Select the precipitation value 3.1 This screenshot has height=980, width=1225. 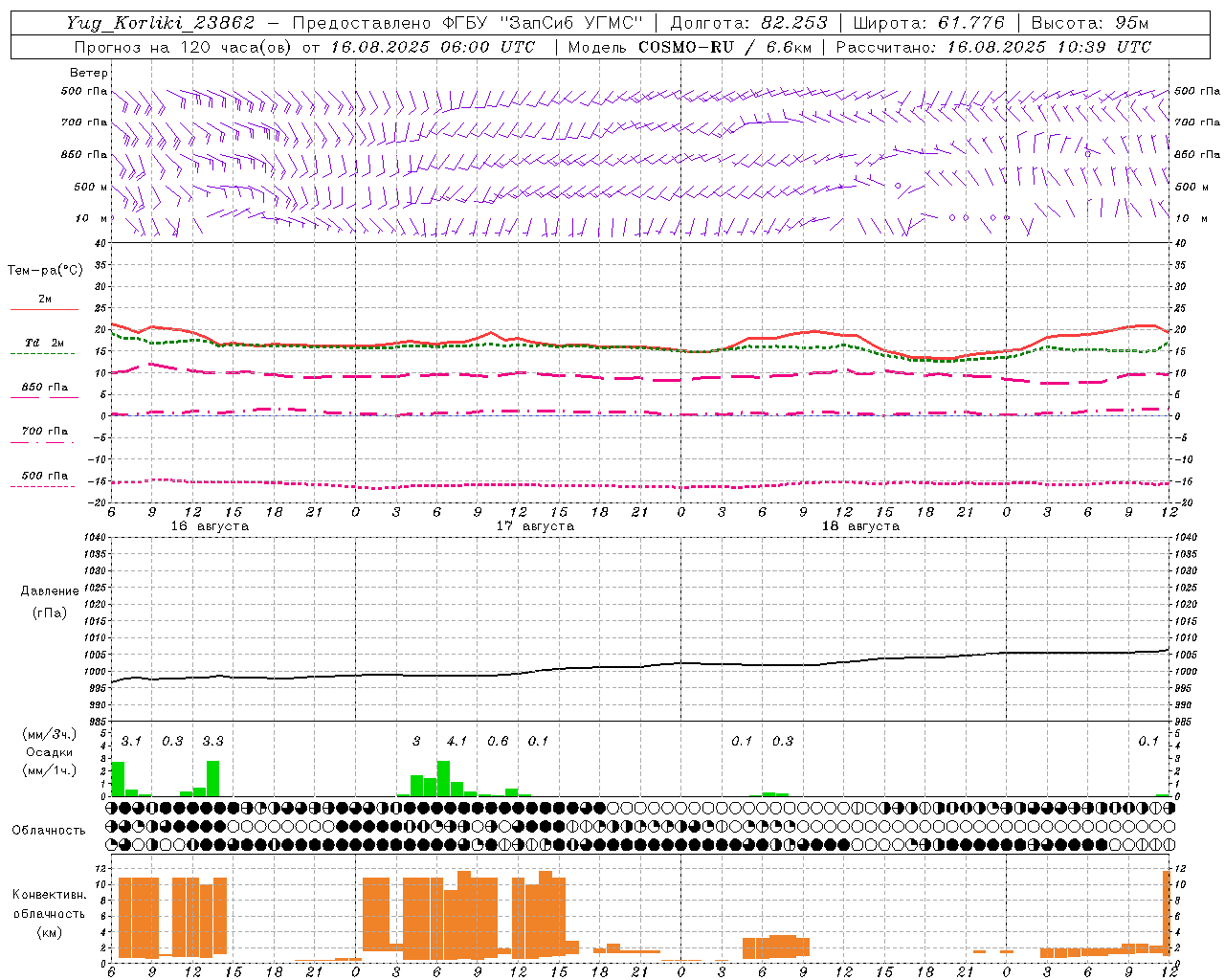(131, 742)
